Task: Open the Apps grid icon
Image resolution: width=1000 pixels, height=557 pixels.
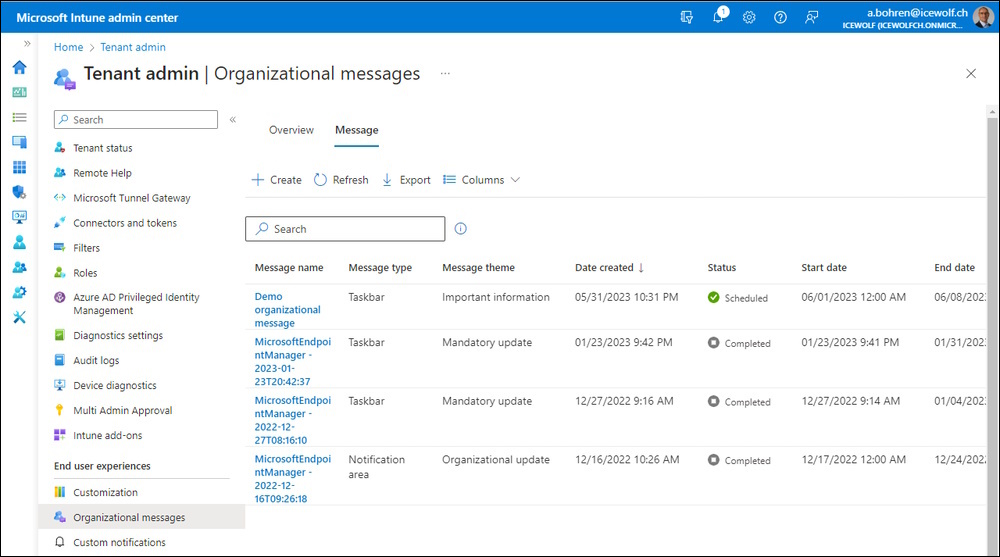Action: [x=20, y=167]
